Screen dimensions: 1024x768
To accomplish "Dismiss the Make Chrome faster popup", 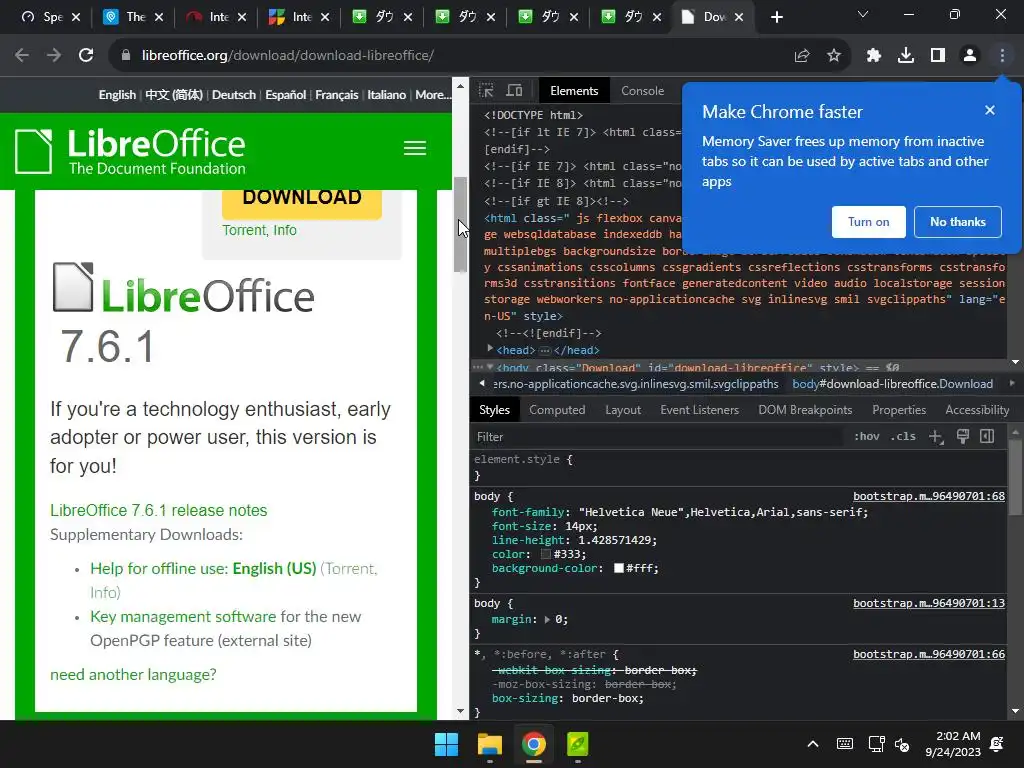I will pyautogui.click(x=990, y=110).
